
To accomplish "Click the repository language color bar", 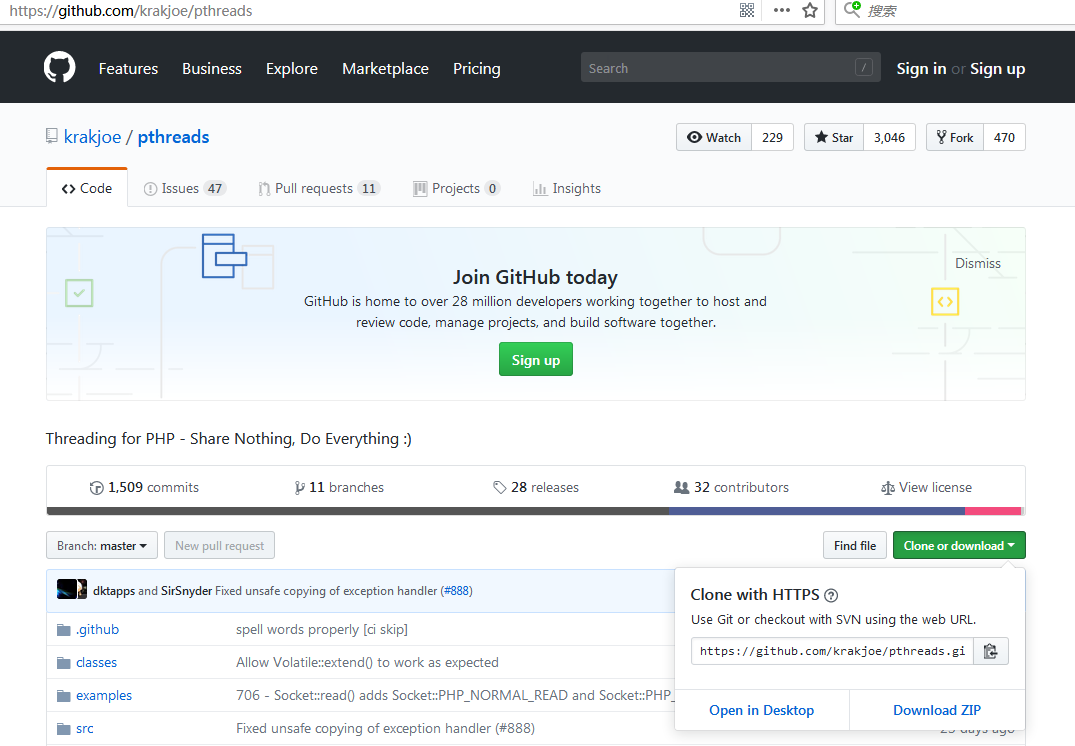I will [x=535, y=510].
